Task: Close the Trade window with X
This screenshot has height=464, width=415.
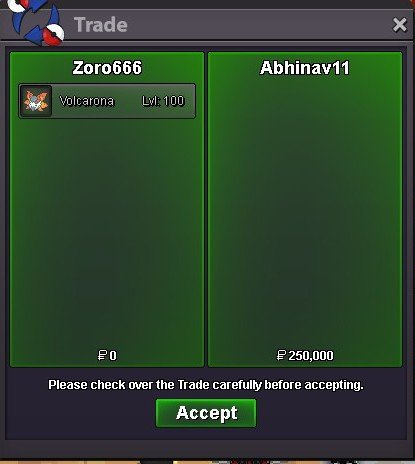Action: (399, 25)
